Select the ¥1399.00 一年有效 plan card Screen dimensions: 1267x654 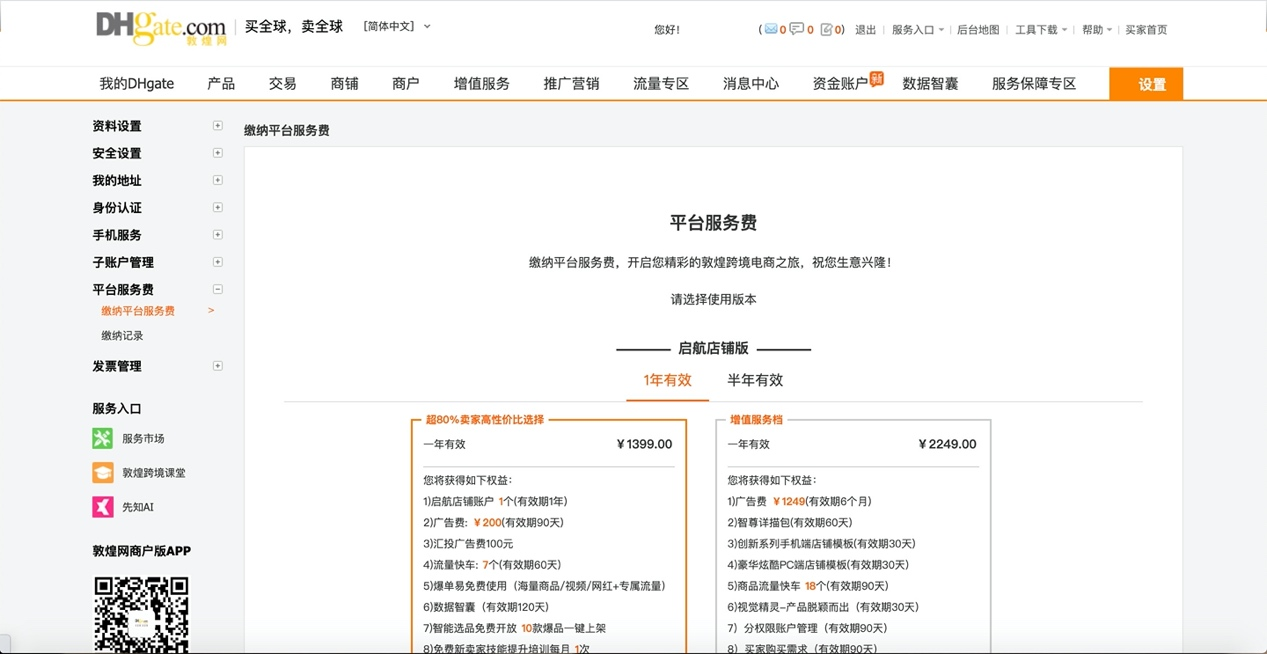[x=549, y=536]
